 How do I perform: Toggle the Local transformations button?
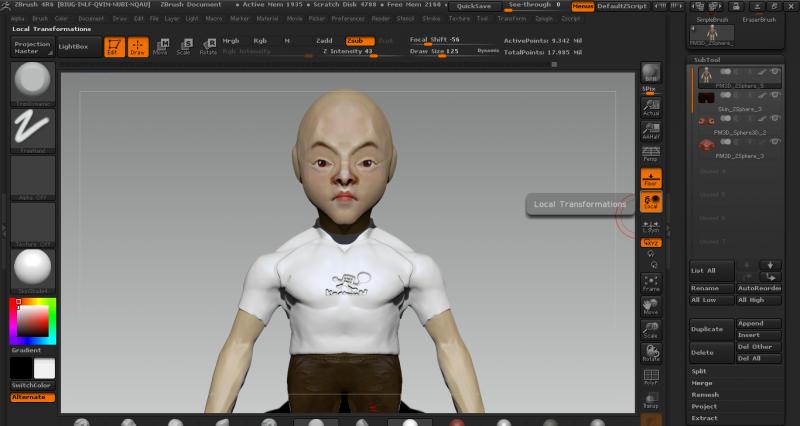point(651,202)
